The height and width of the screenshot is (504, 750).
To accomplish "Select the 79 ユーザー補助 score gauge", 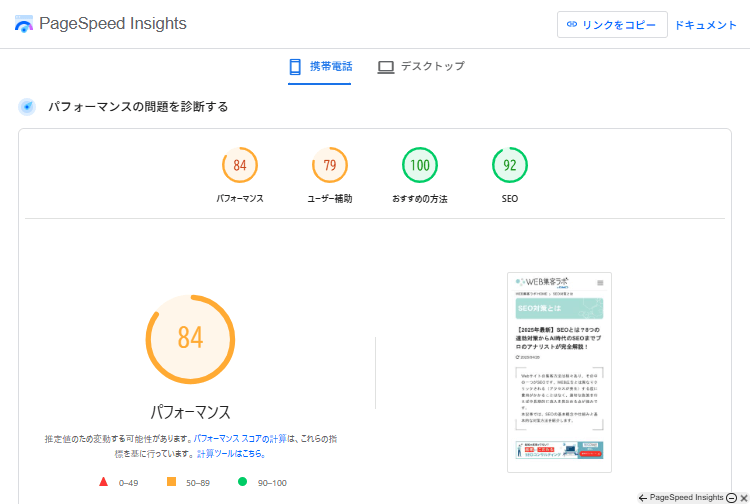I will tap(330, 166).
